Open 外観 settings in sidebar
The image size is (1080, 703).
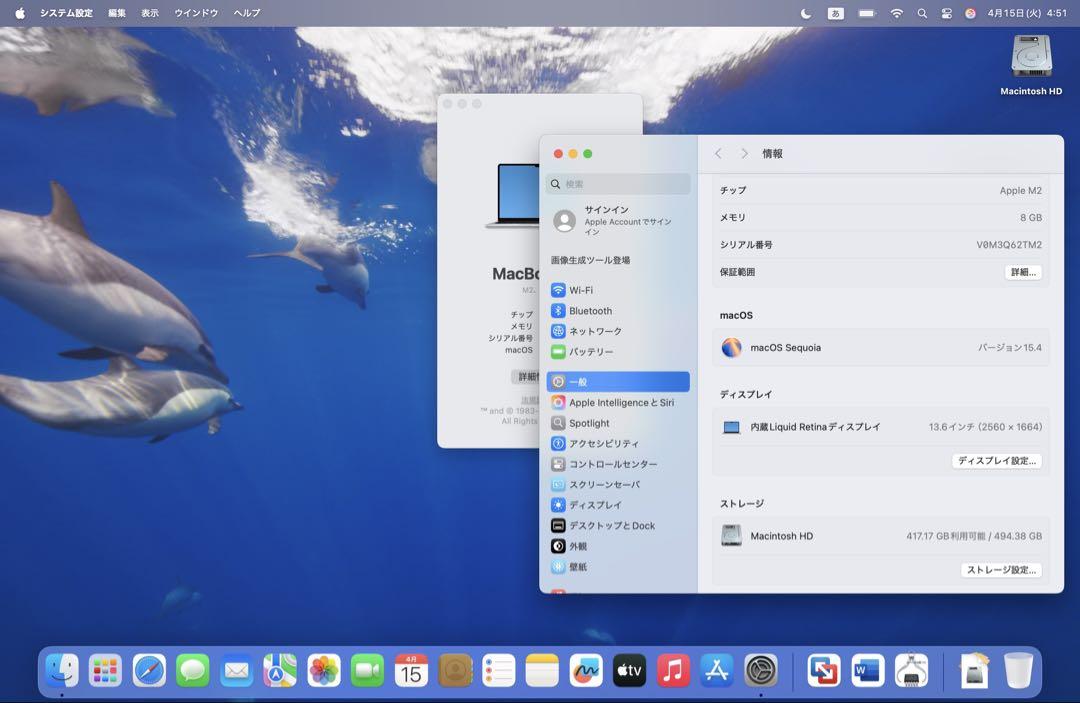click(618, 546)
